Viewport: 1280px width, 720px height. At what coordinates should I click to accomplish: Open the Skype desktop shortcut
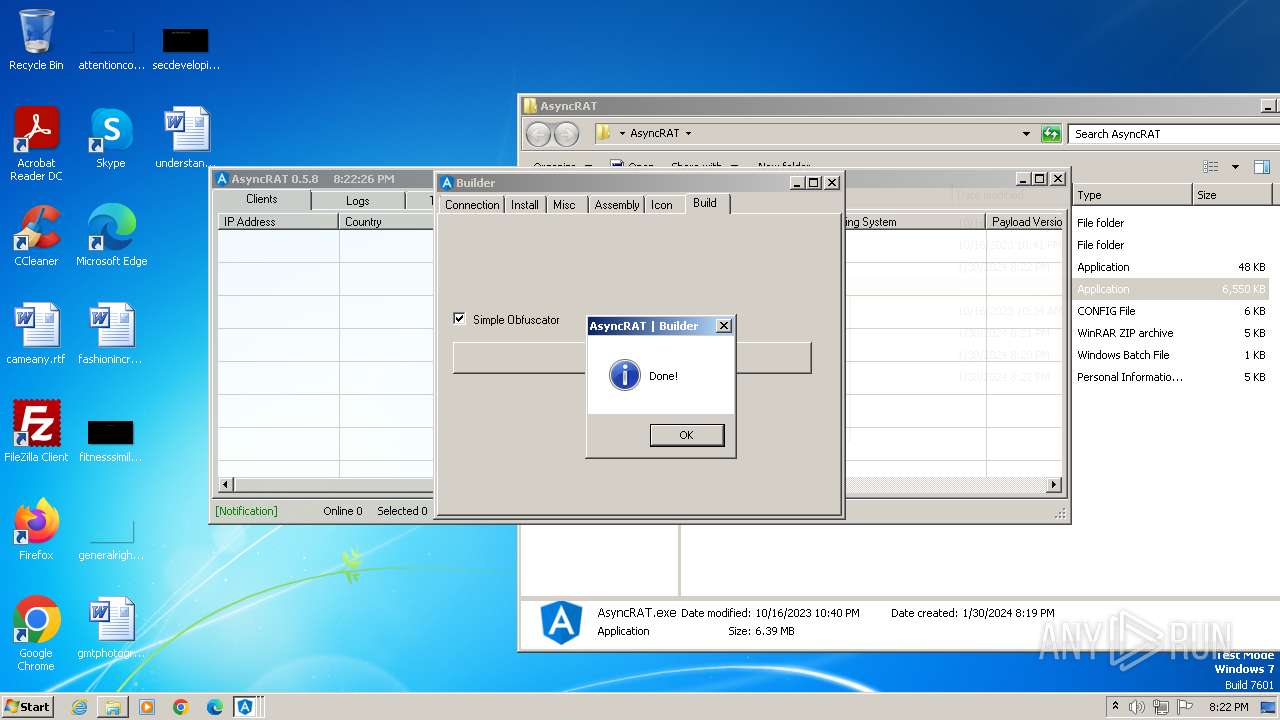coord(111,138)
